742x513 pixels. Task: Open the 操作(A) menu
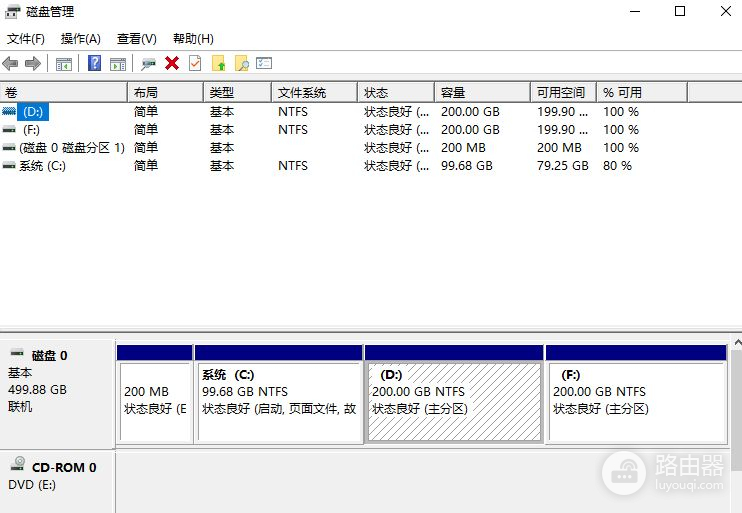pos(81,39)
